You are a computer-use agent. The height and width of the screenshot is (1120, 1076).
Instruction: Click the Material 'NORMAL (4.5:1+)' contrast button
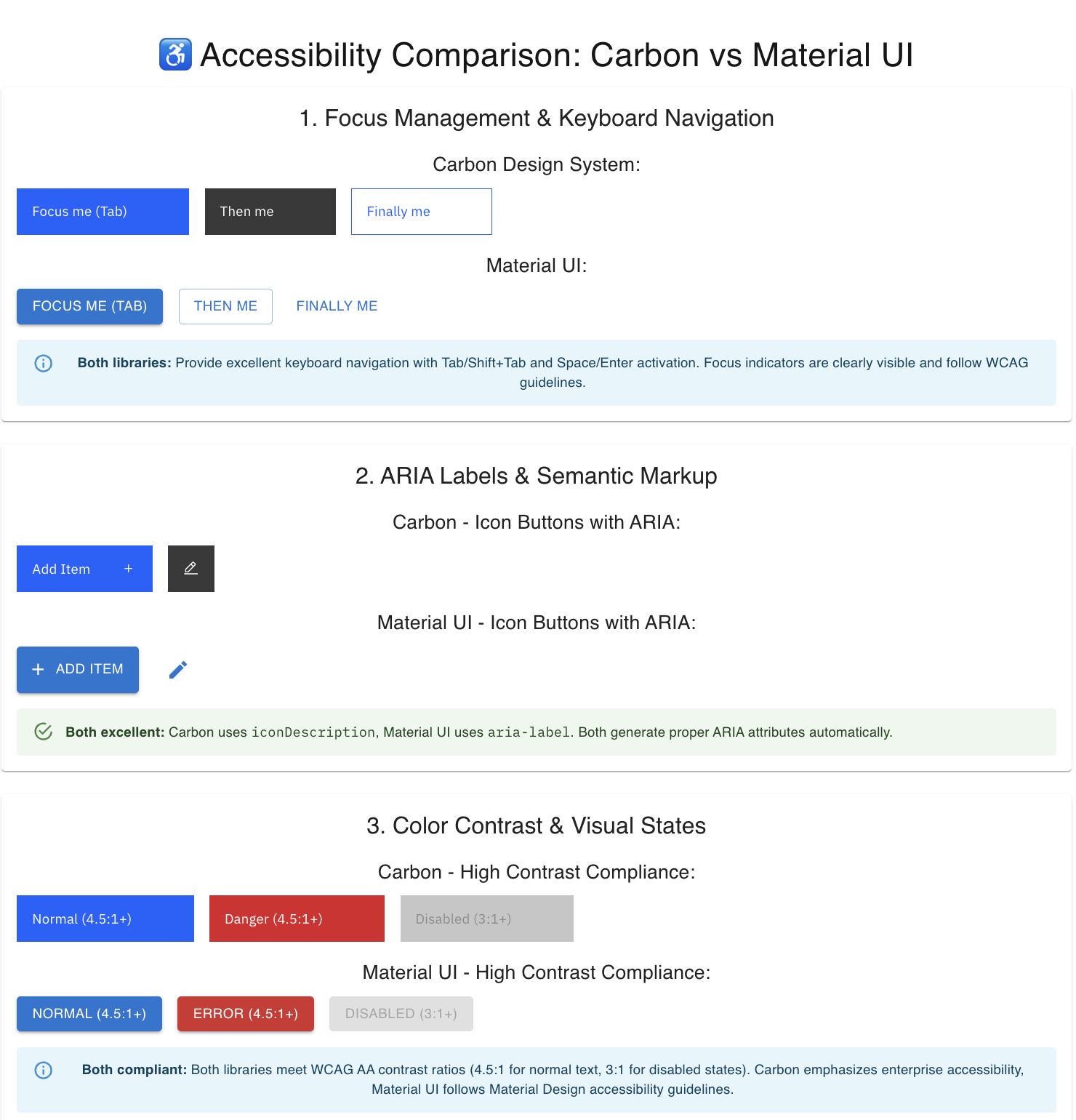click(x=89, y=1013)
